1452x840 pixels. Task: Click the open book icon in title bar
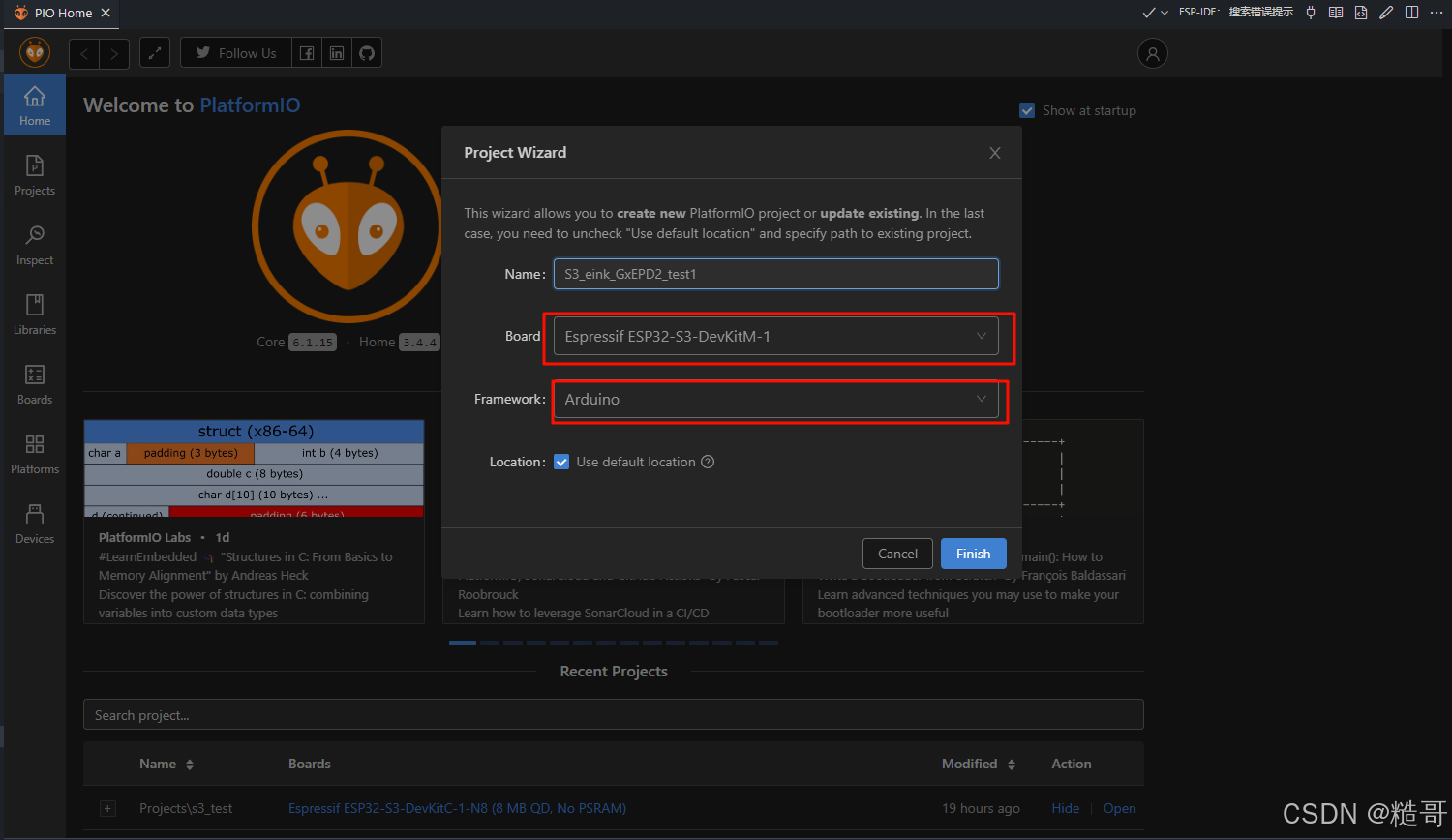1336,13
